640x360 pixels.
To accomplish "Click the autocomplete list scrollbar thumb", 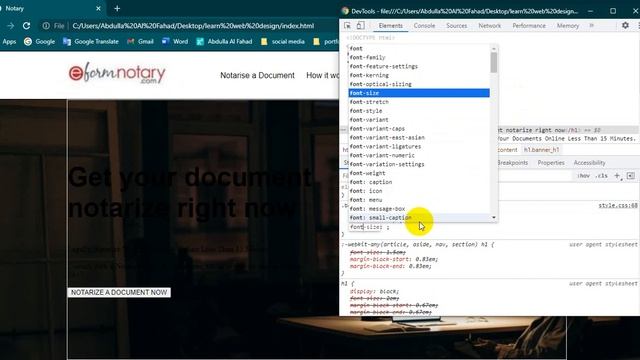I will coord(494,62).
